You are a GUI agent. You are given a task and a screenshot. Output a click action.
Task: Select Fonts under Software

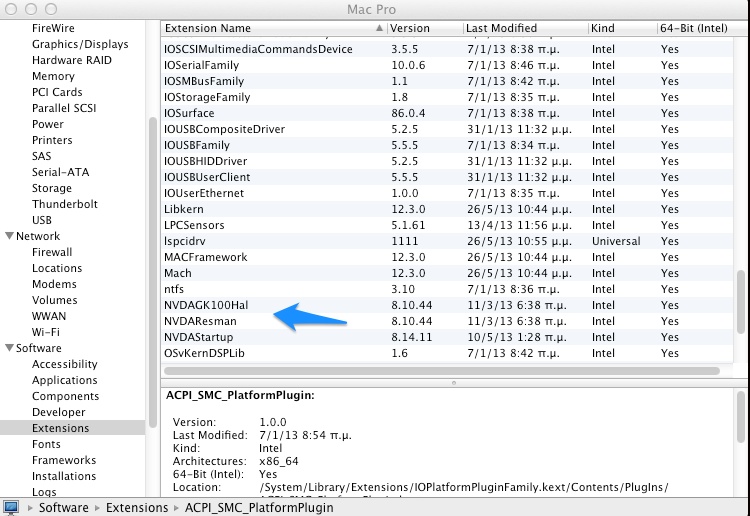click(x=46, y=444)
